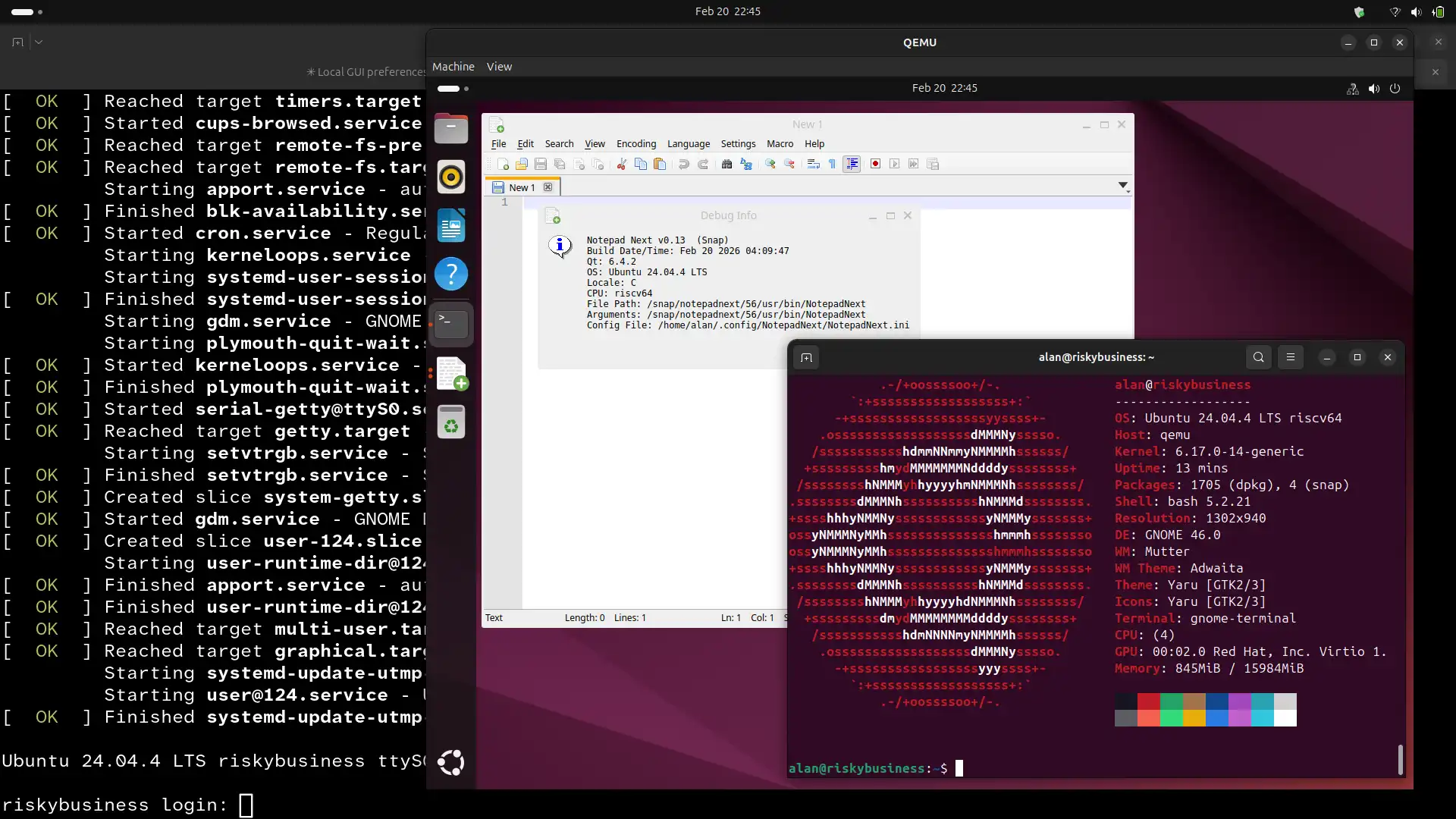Viewport: 1456px width, 819px height.
Task: Click the terminal search button
Action: (1258, 357)
